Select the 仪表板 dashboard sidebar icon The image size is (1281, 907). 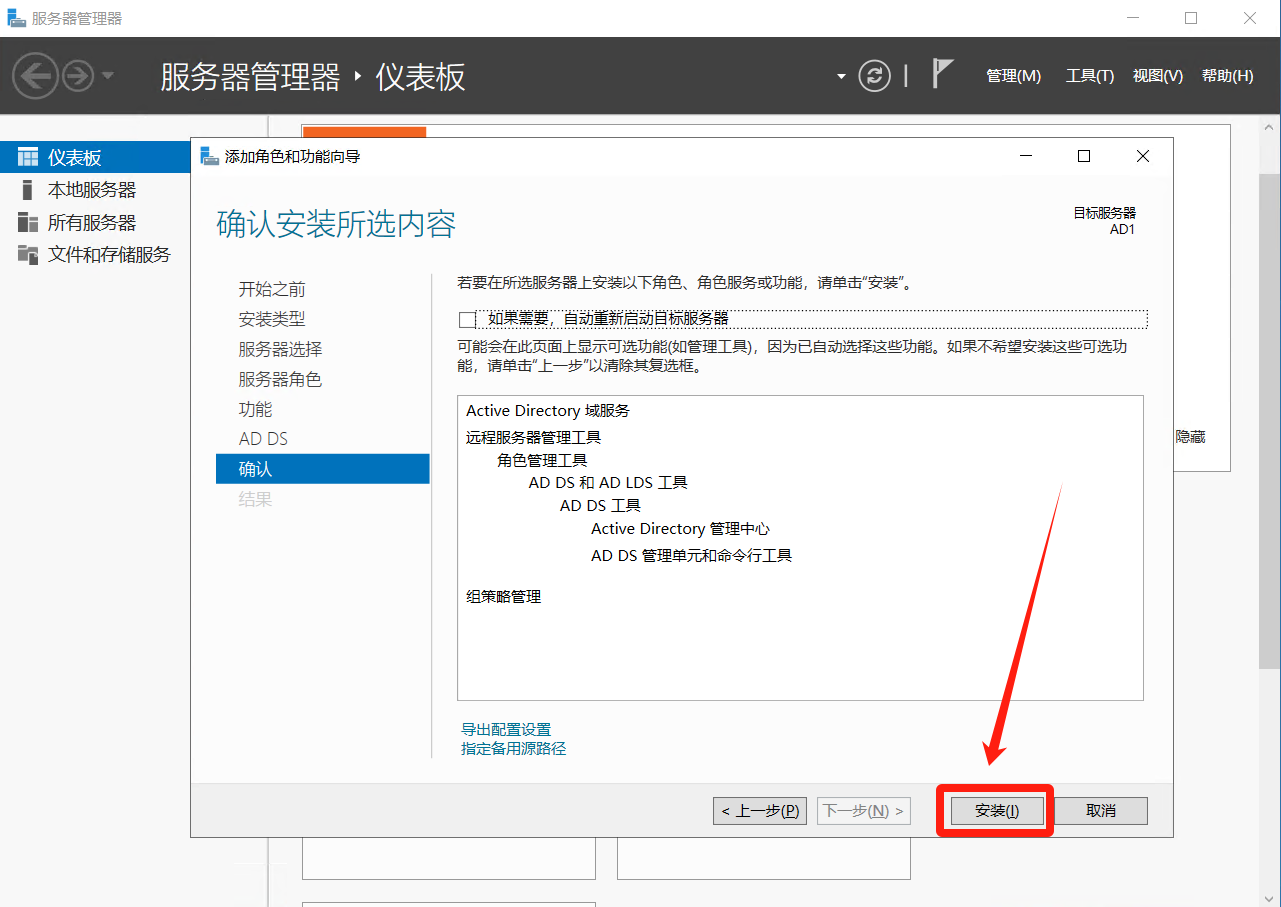pyautogui.click(x=28, y=158)
